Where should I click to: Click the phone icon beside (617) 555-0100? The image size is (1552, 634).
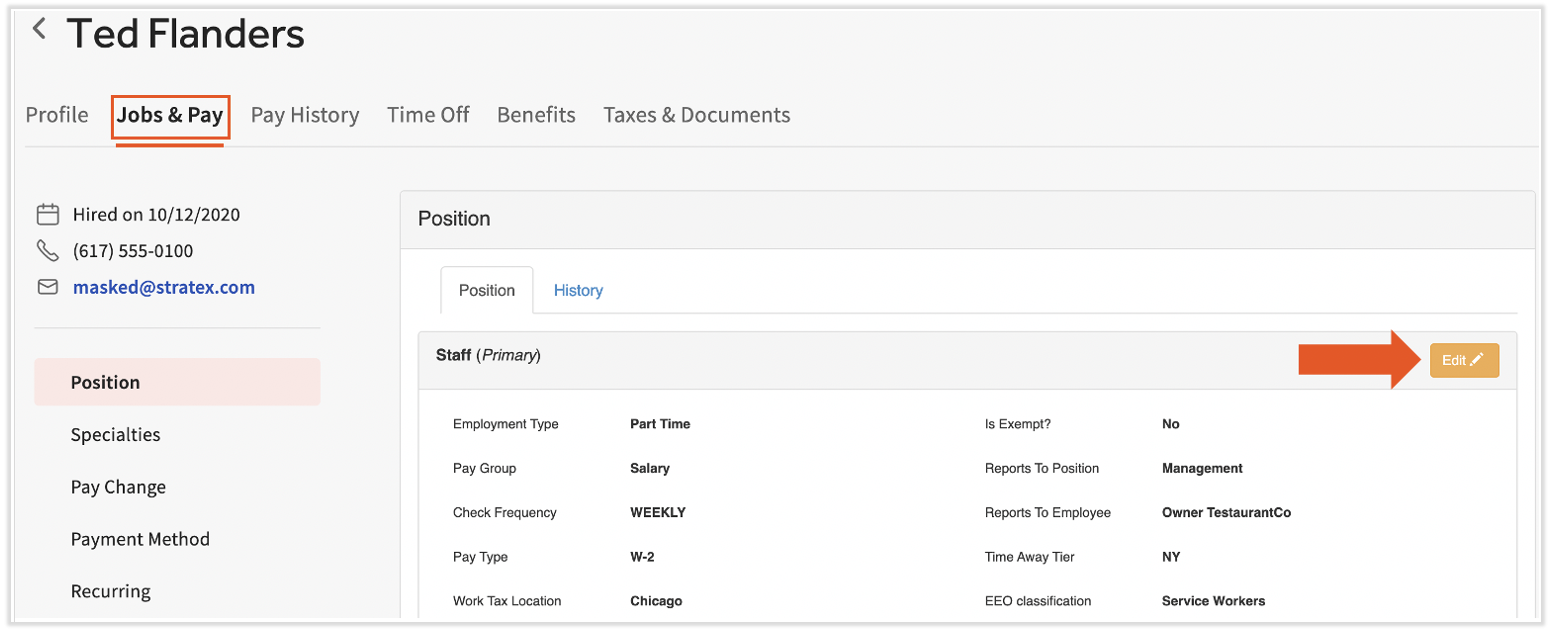tap(47, 251)
